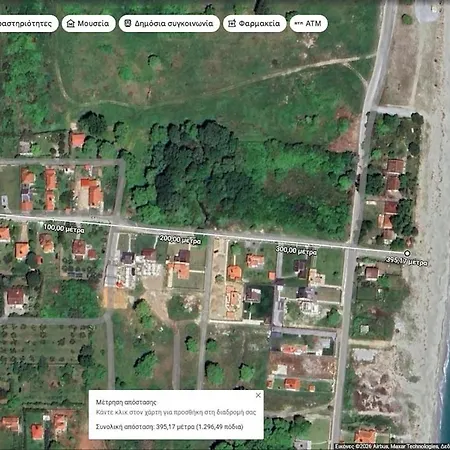Viewport: 450px width, 450px height.
Task: Select the measurement endpoint circle near the beach
Action: click(x=407, y=253)
